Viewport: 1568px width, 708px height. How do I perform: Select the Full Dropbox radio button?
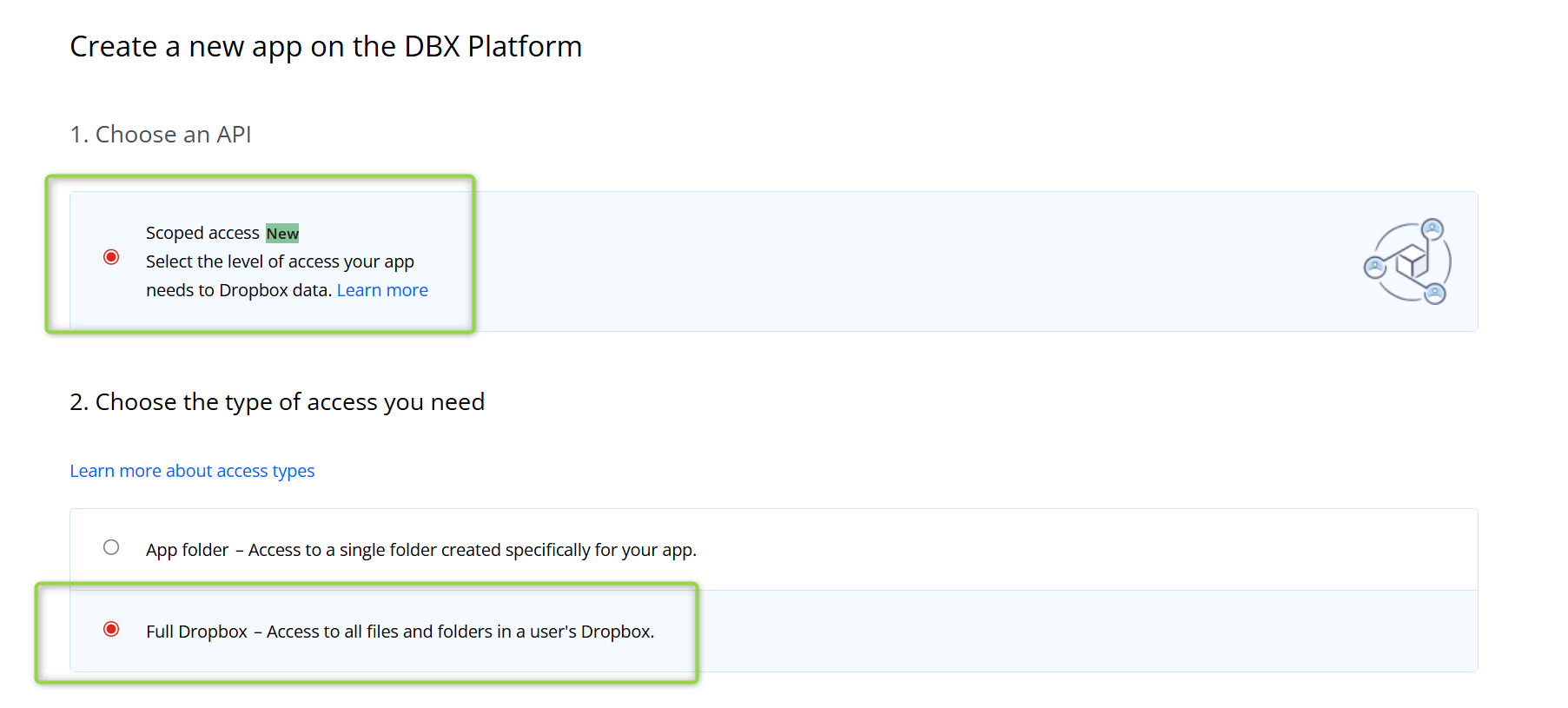pyautogui.click(x=111, y=629)
